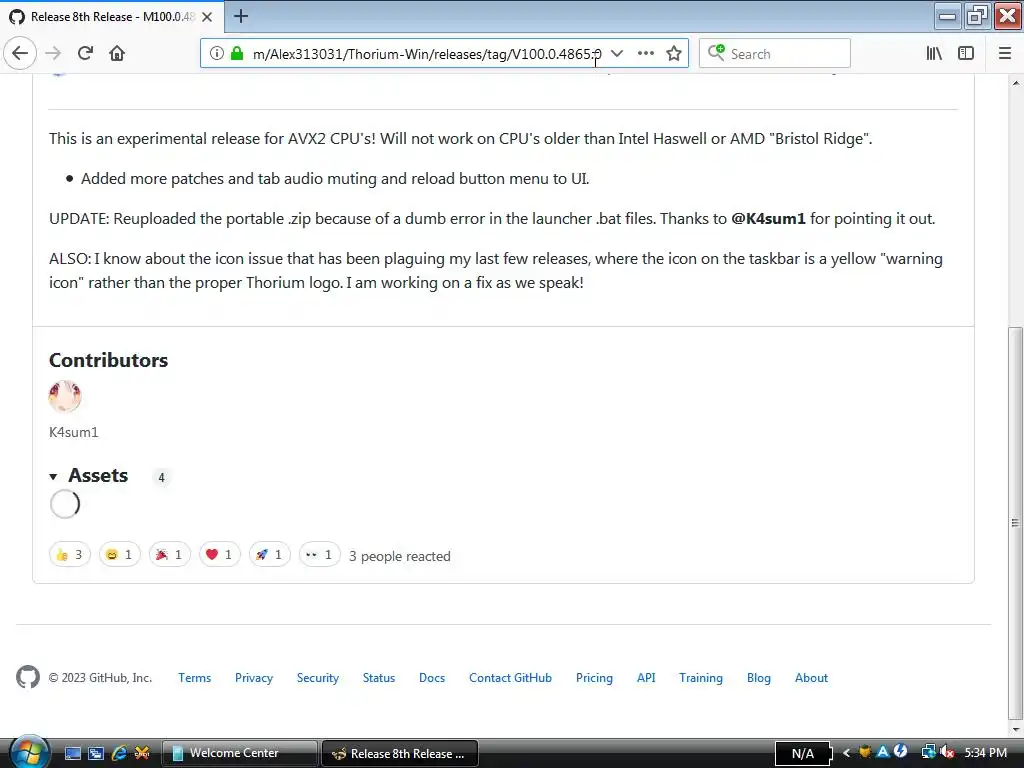
Task: Open the page actions three-dot menu
Action: tap(645, 54)
